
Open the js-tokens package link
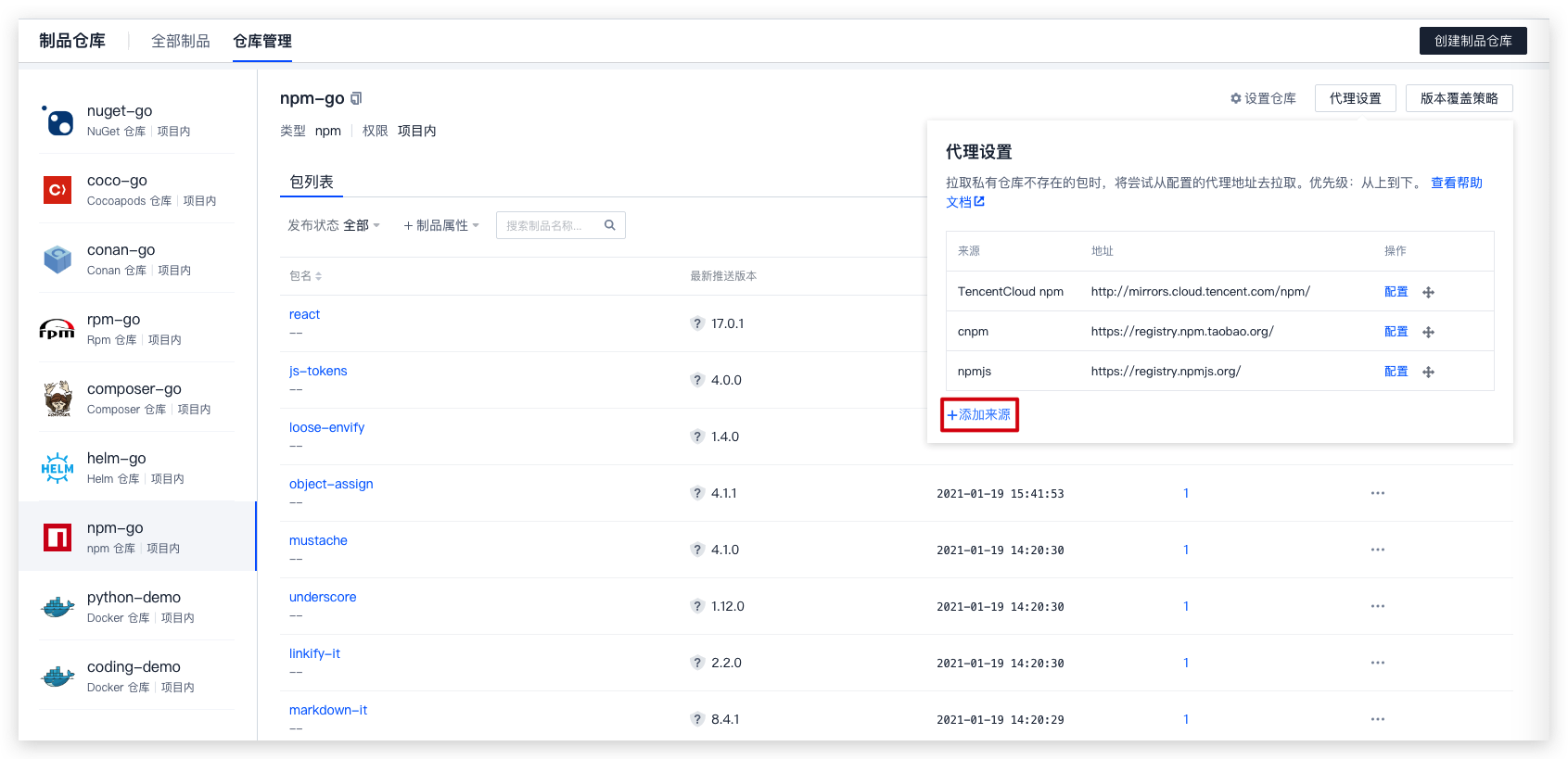coord(318,371)
